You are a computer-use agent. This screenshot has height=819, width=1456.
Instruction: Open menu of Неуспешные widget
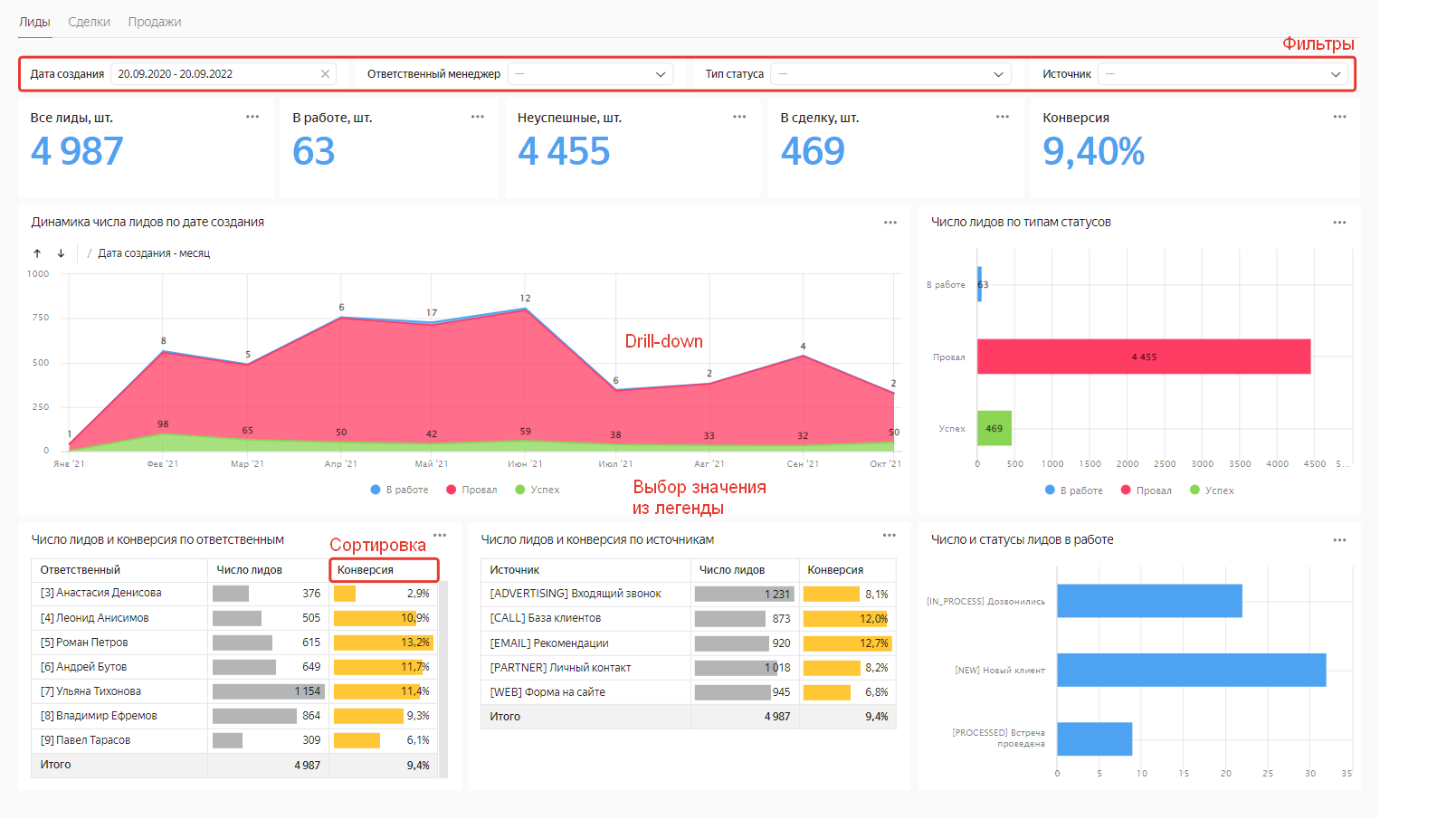click(739, 117)
